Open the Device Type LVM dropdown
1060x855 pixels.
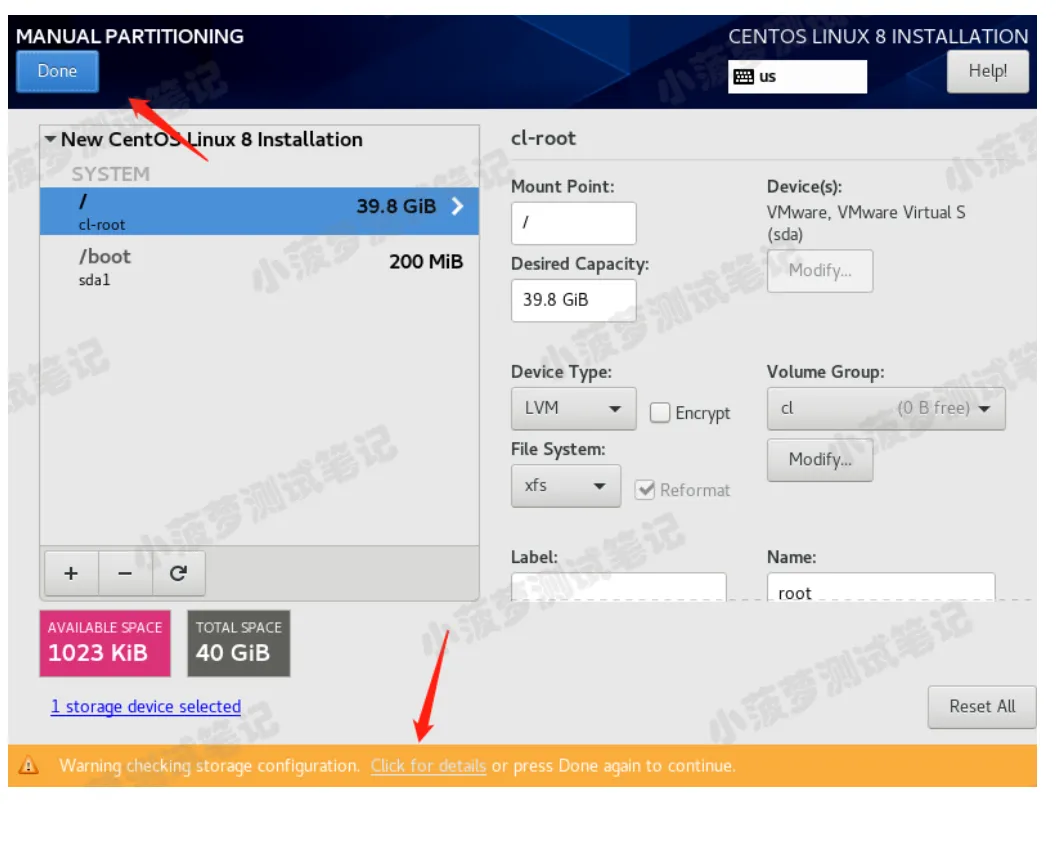pos(573,408)
